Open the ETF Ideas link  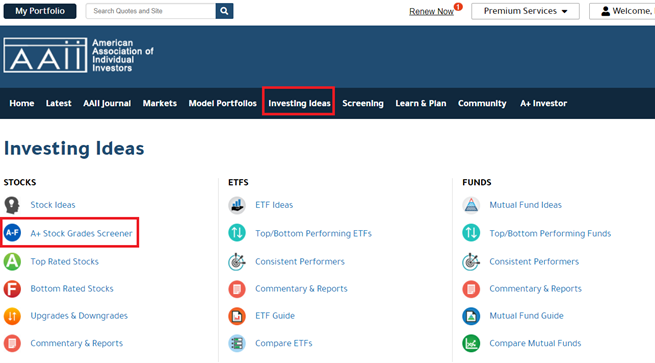(274, 205)
